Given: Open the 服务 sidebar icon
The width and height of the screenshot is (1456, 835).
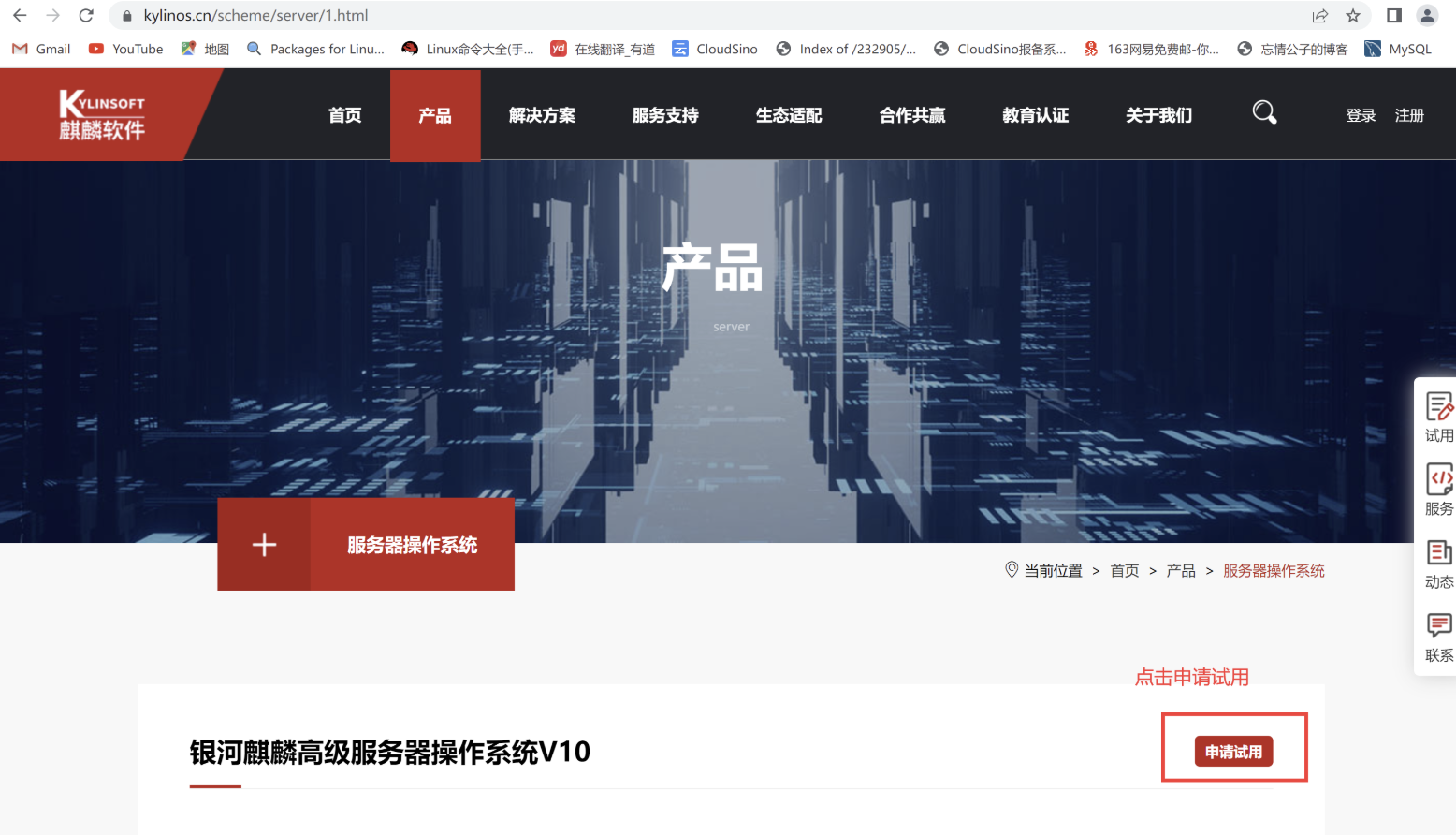Looking at the screenshot, I should click(1439, 491).
